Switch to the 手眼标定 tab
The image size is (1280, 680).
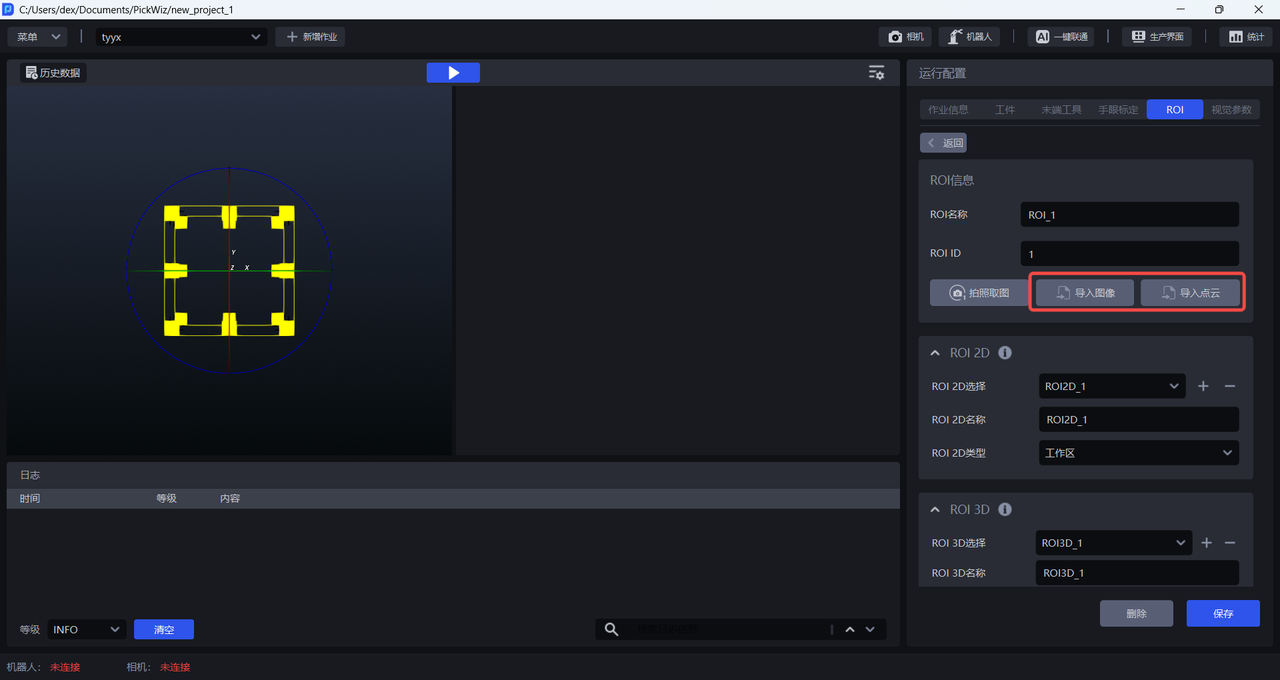(1118, 110)
